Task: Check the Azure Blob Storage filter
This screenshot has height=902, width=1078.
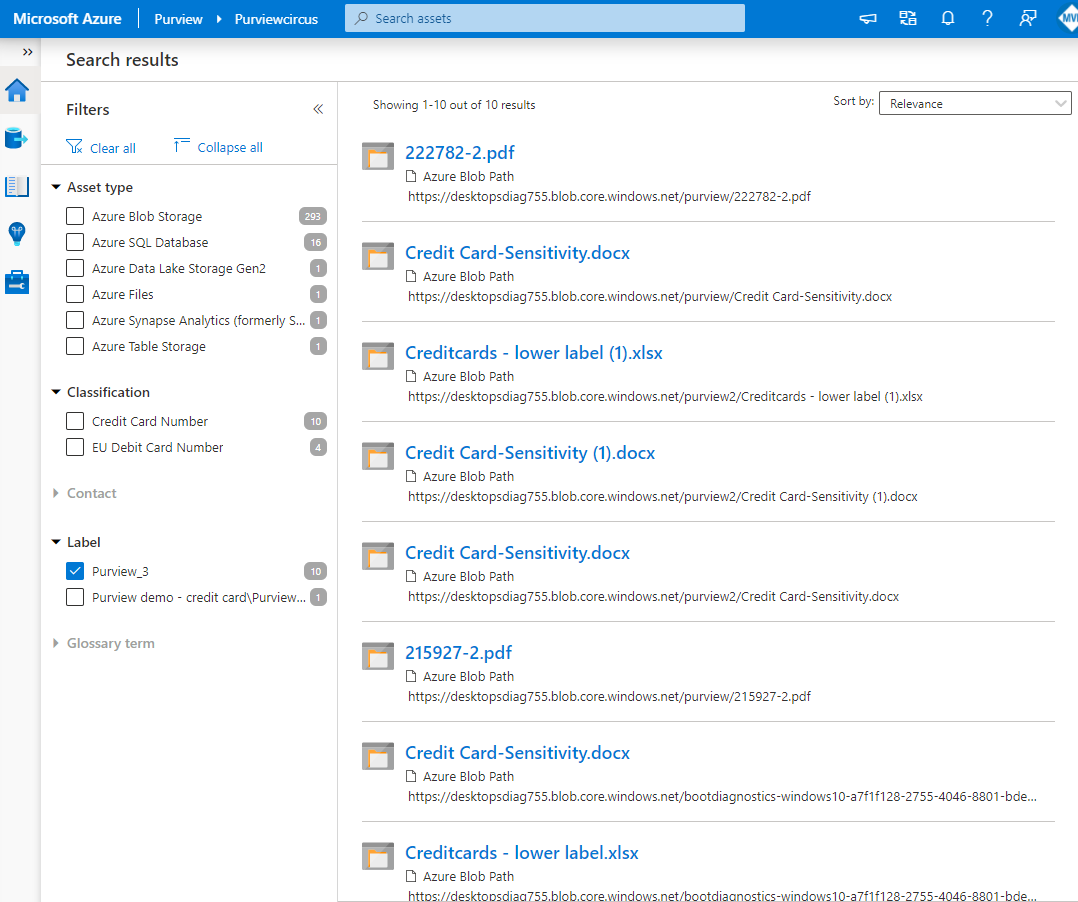Action: point(75,216)
